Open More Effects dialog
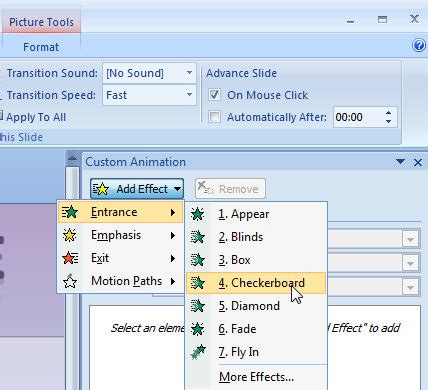 (256, 377)
